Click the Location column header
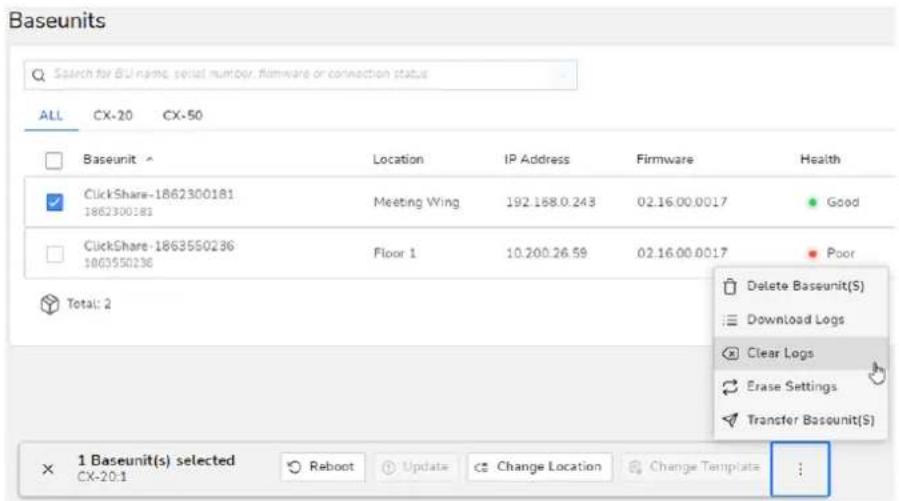899x501 pixels. (x=398, y=159)
